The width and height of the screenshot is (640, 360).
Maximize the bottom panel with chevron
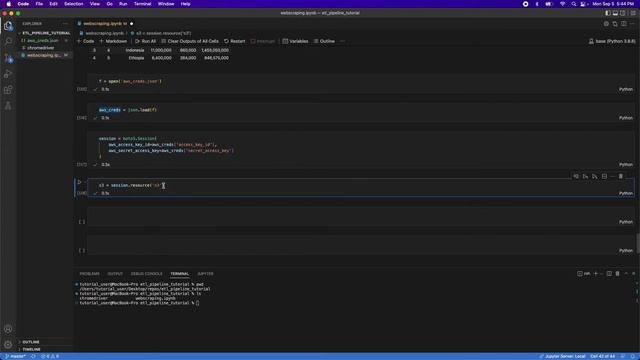pos(626,273)
